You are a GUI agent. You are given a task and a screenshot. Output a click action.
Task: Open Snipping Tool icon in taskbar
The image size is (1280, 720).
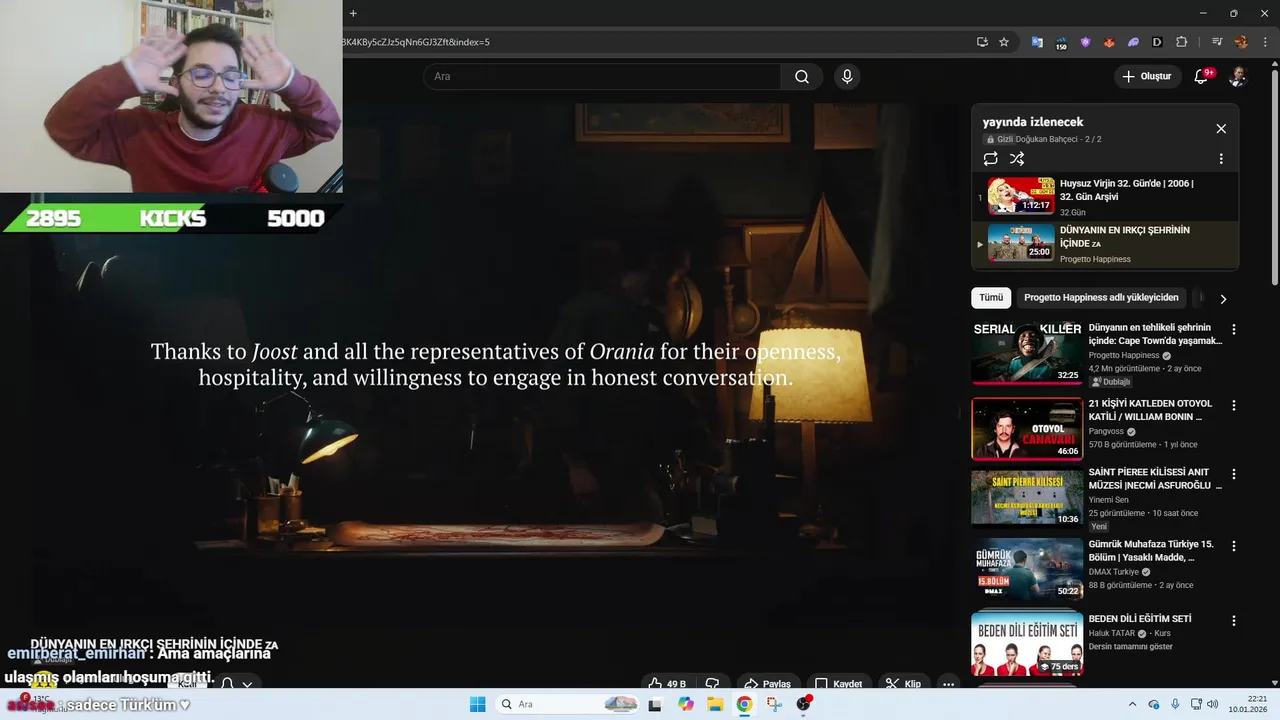(x=774, y=704)
